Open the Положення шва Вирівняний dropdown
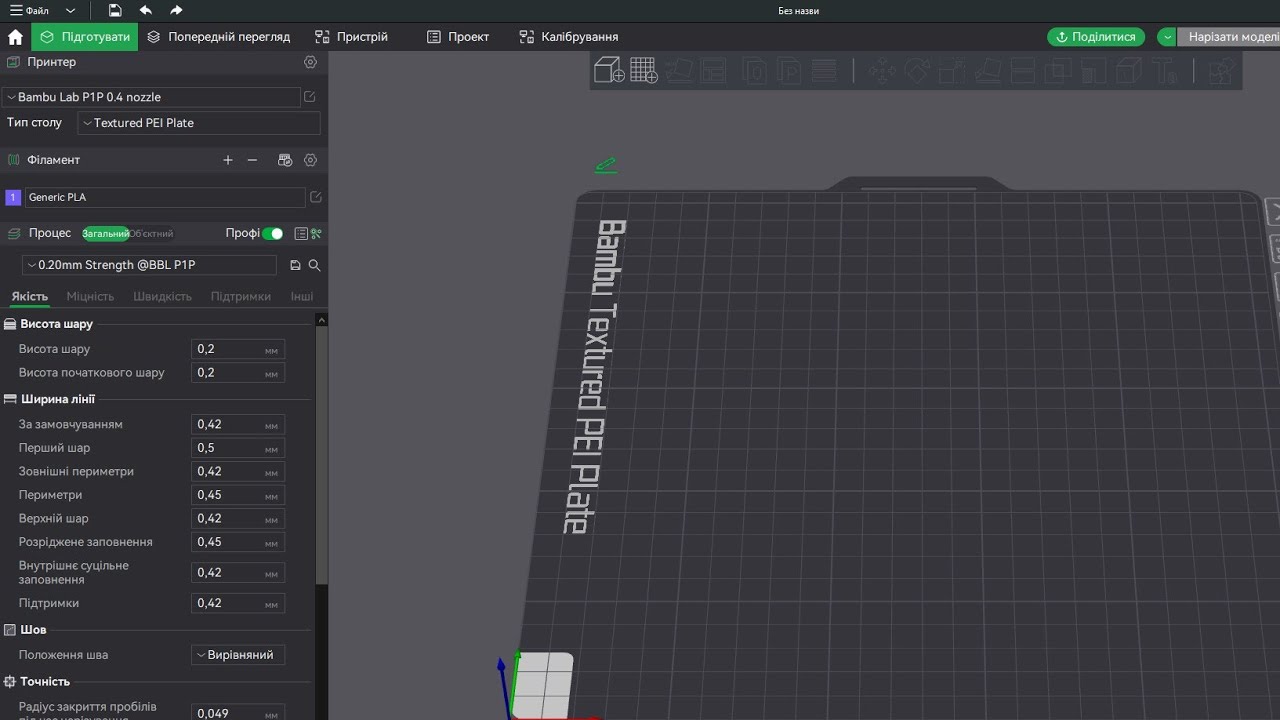The image size is (1280, 720). pos(238,655)
